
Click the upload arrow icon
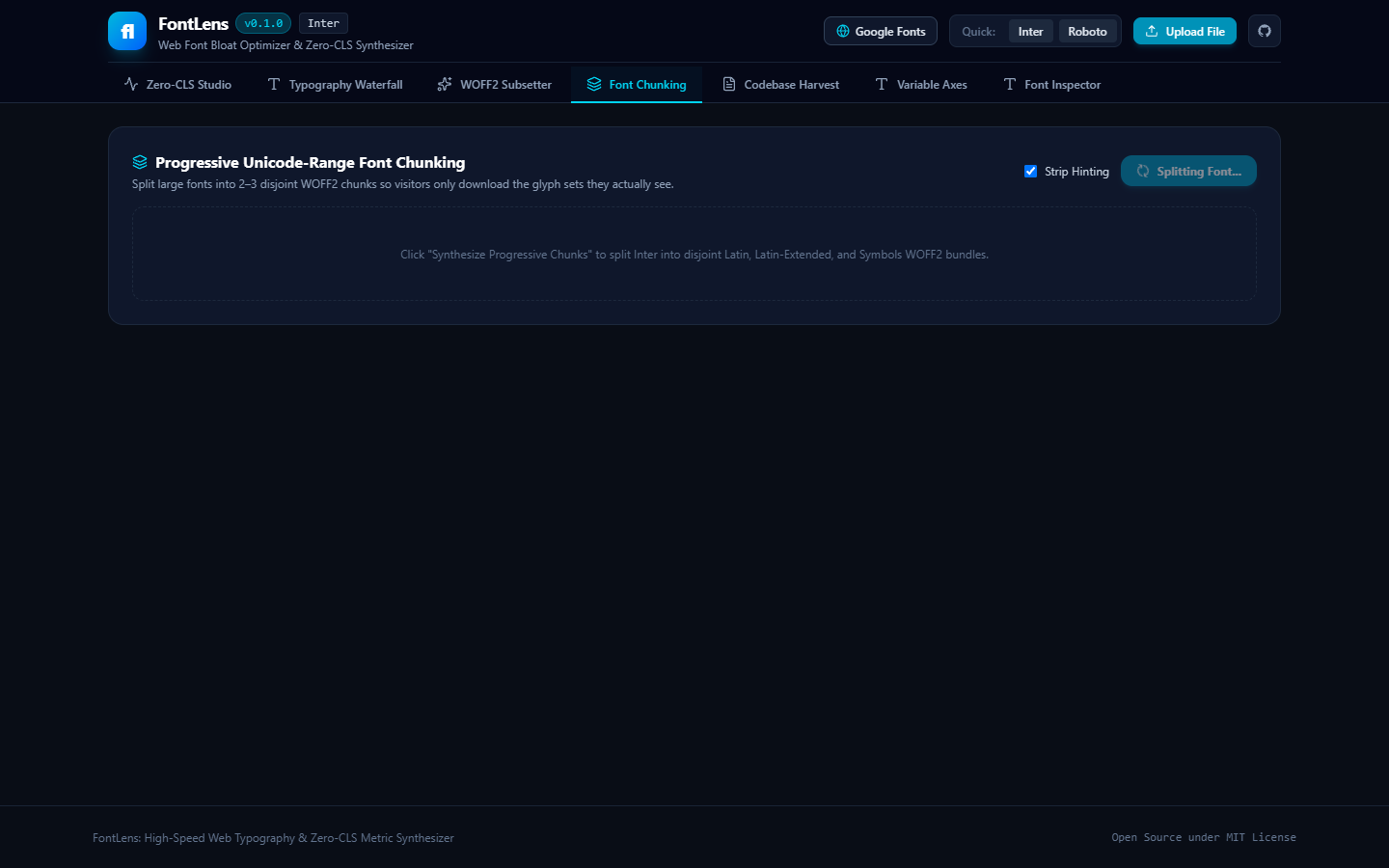point(1152,31)
